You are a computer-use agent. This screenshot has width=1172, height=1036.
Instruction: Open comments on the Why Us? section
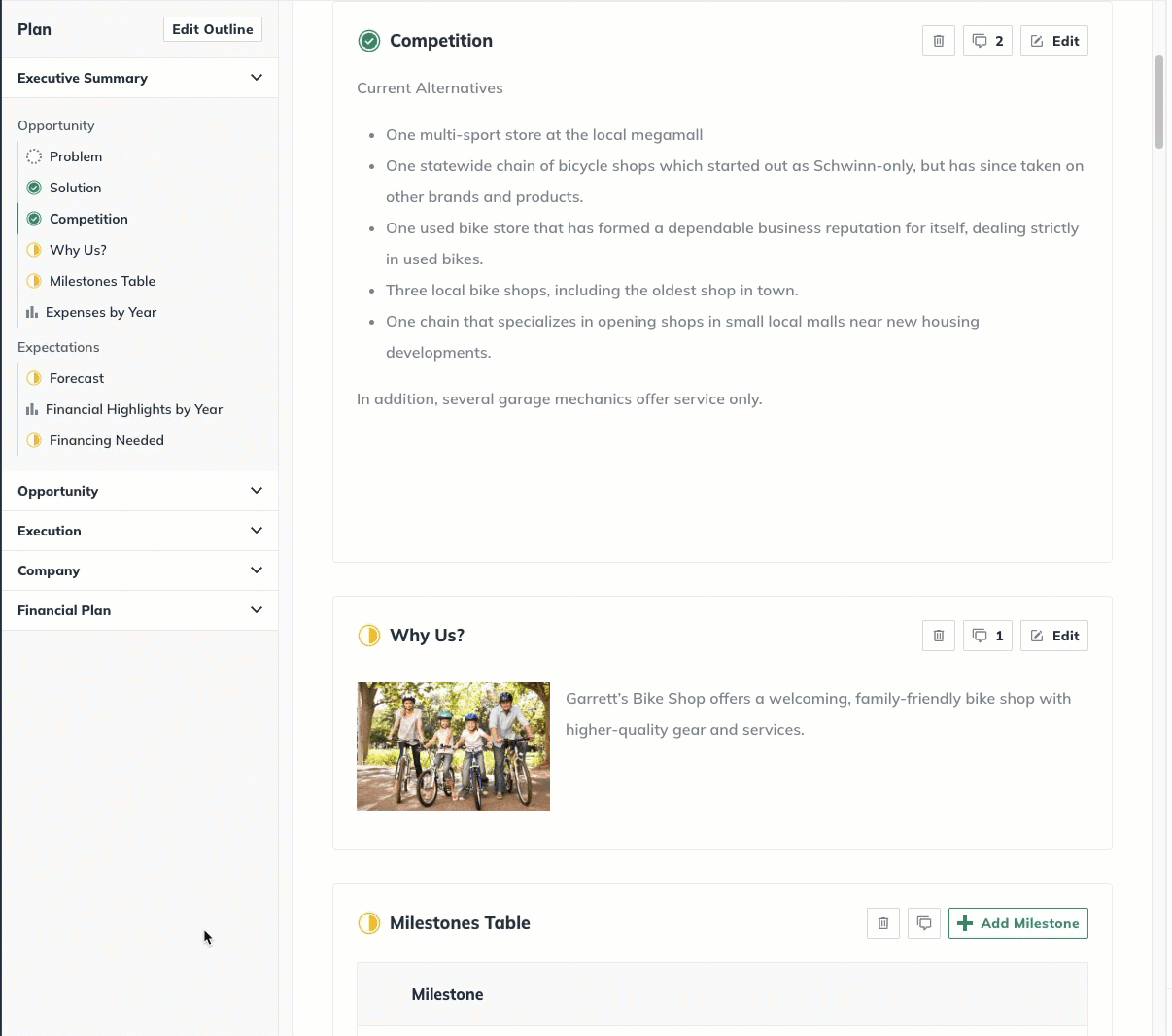click(x=987, y=636)
